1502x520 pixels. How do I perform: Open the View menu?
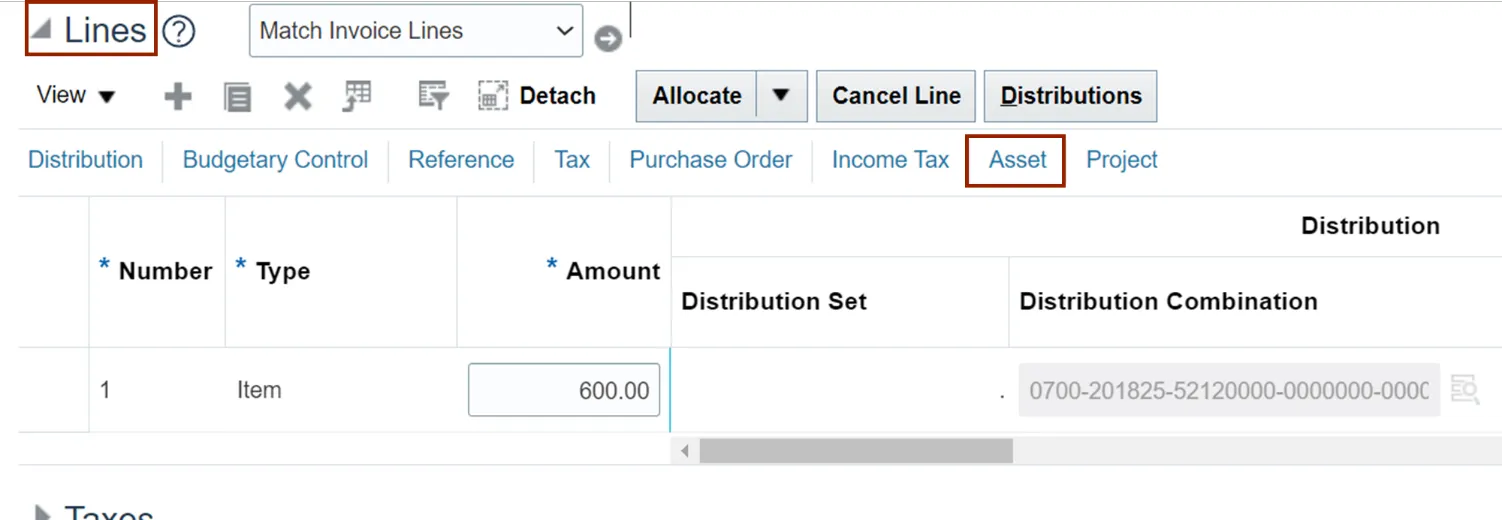(76, 96)
